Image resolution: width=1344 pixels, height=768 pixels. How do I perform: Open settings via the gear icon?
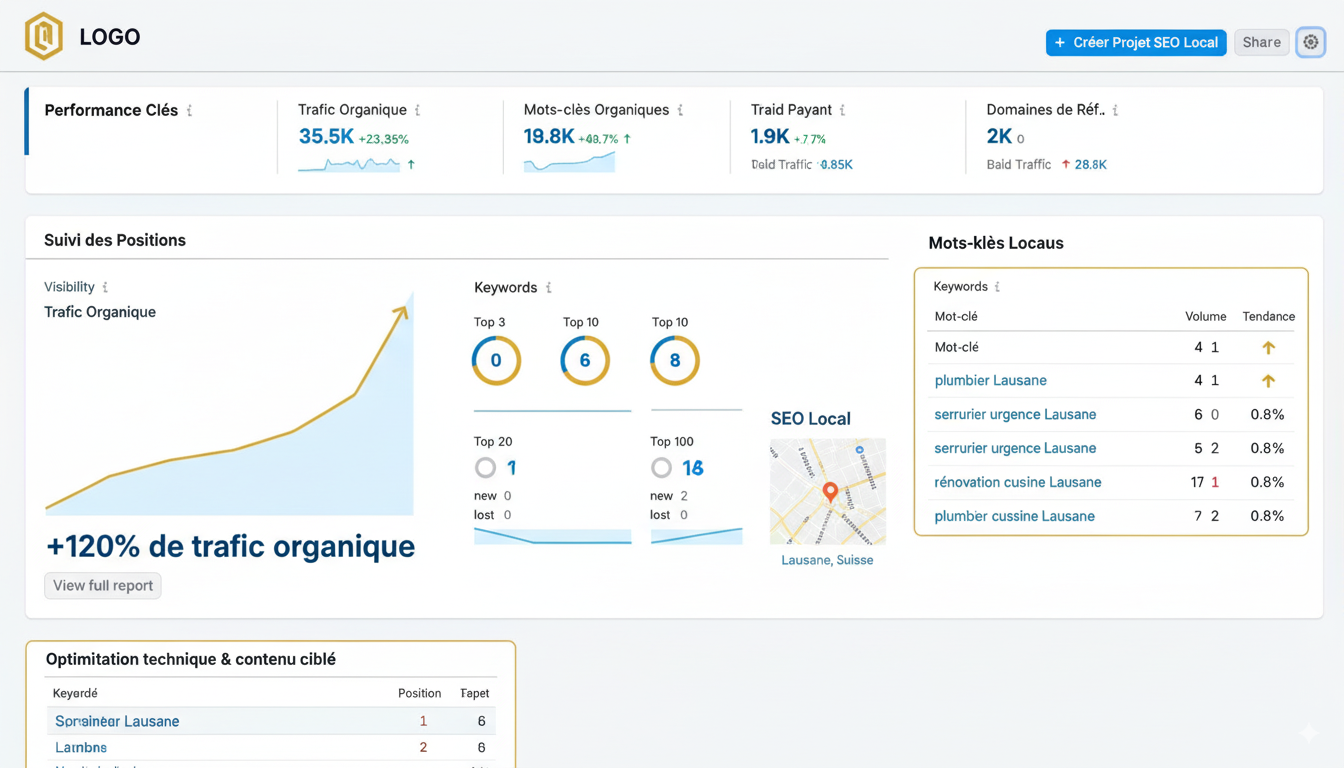(1310, 42)
